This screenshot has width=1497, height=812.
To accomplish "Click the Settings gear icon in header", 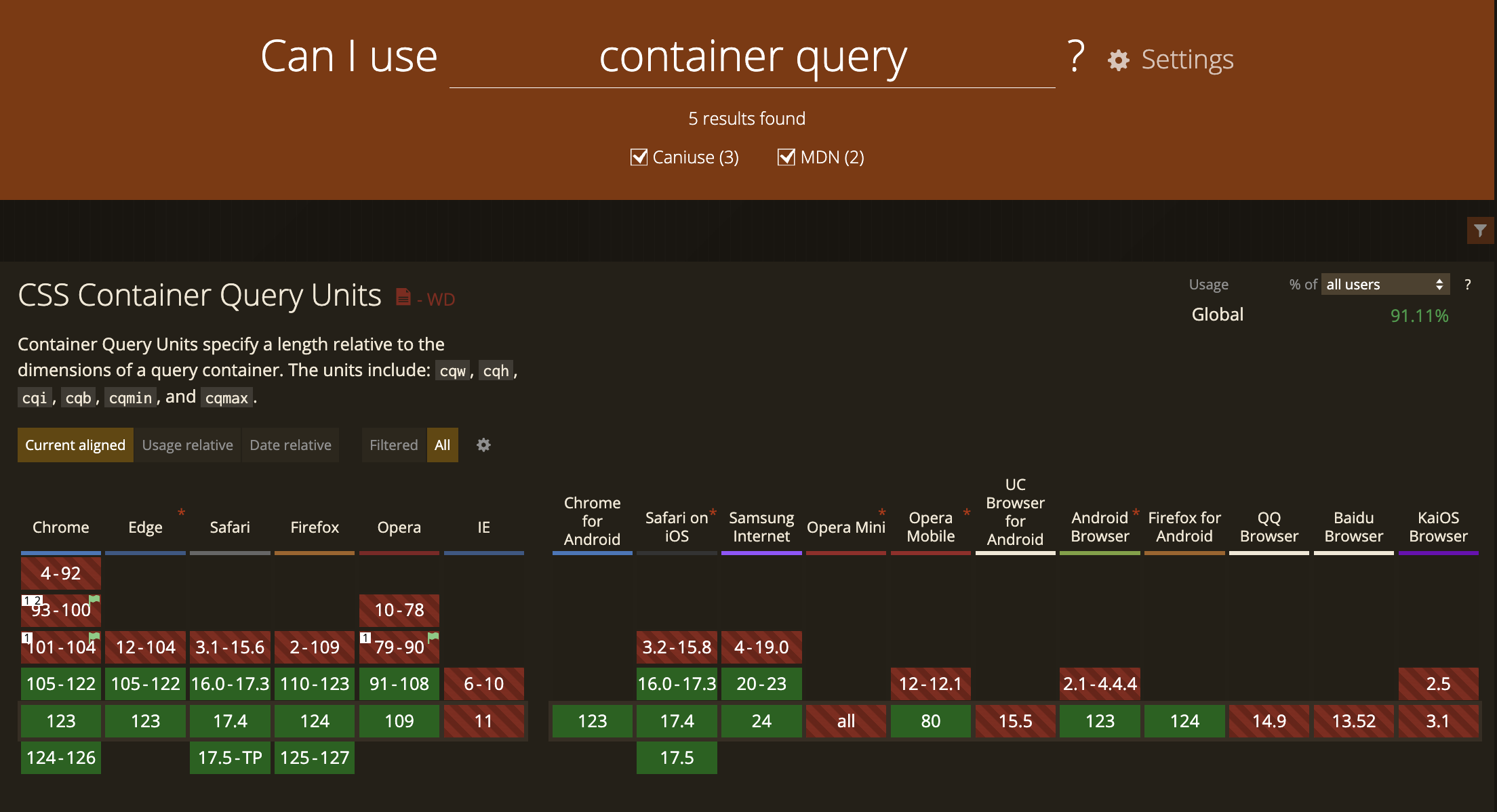I will coord(1119,60).
